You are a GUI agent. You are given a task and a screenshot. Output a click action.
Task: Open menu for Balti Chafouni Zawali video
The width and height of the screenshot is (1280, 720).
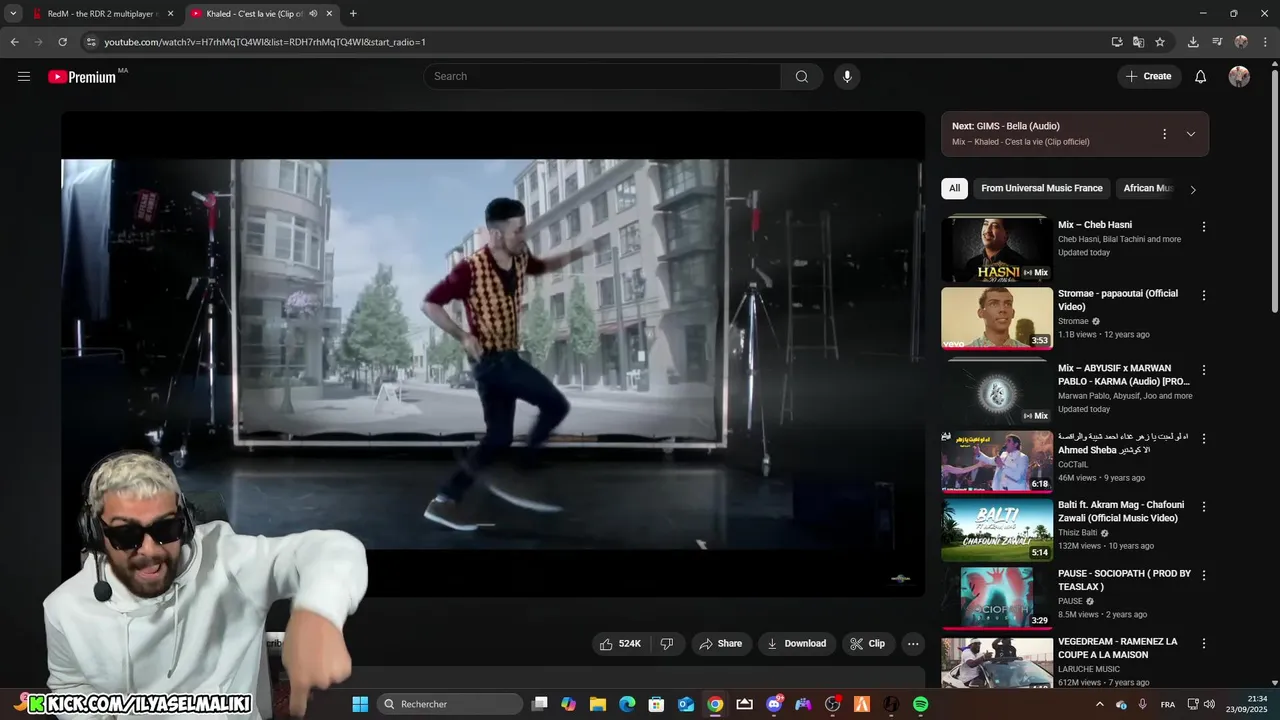(x=1204, y=507)
